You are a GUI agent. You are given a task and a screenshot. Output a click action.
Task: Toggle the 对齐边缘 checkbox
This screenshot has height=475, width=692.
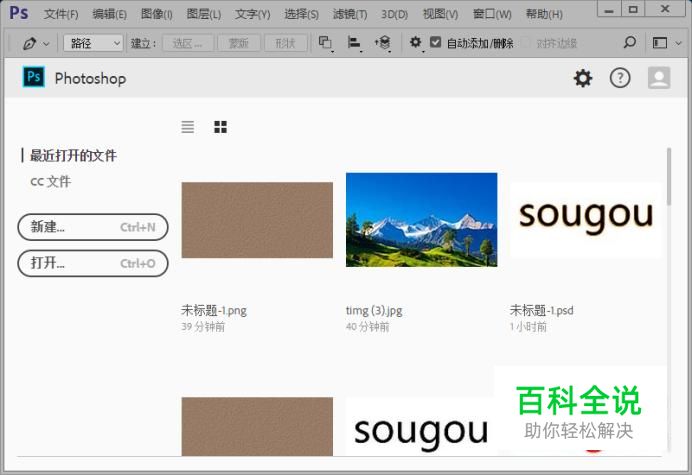pyautogui.click(x=526, y=43)
